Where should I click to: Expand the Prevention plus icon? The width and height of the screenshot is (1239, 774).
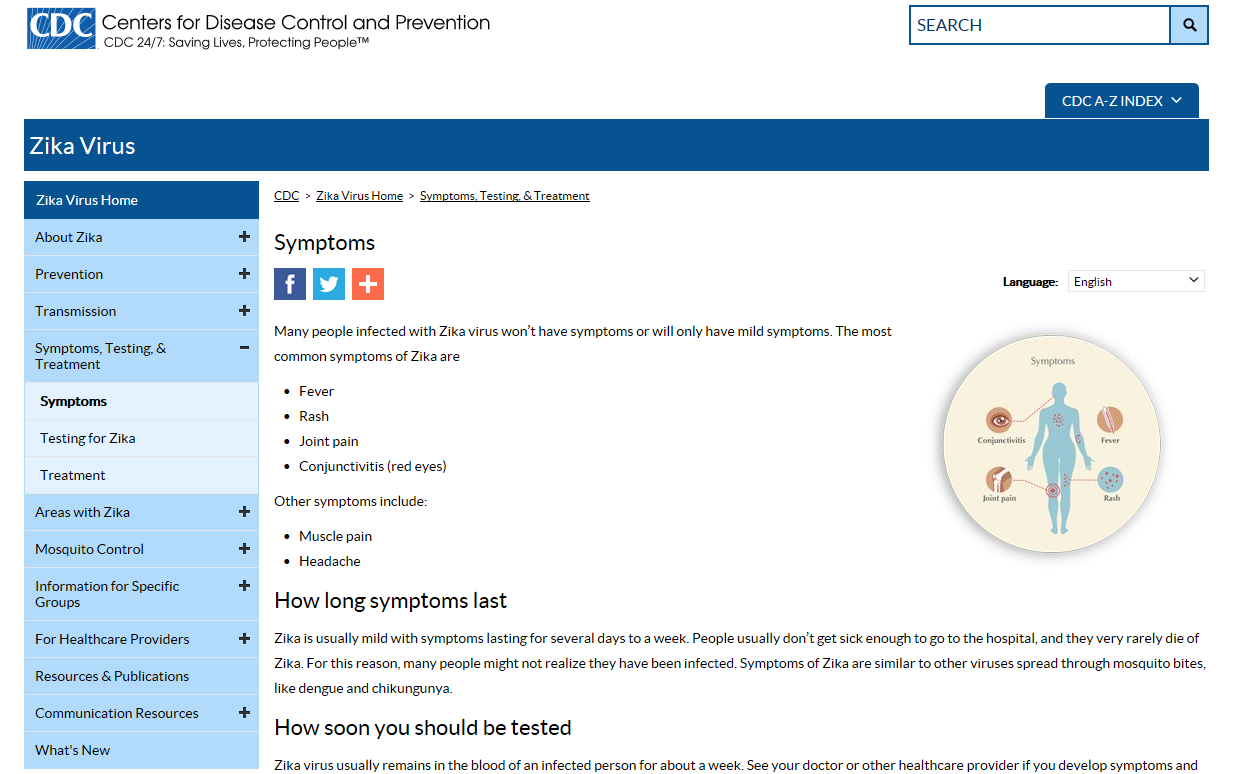pos(244,274)
